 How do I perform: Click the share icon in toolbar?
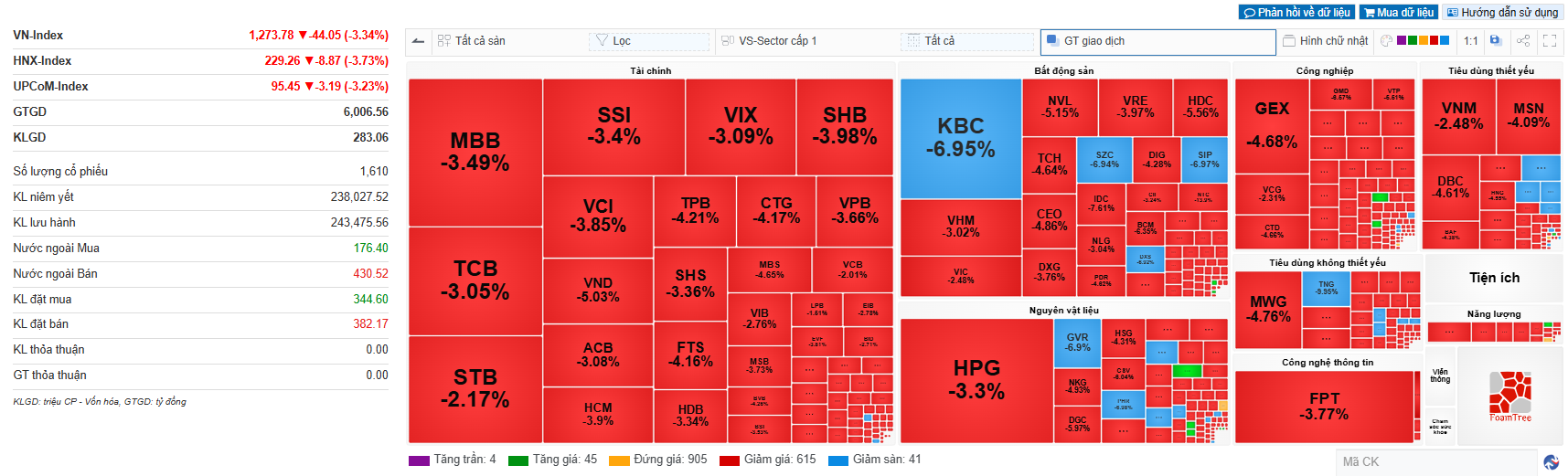[x=1523, y=40]
